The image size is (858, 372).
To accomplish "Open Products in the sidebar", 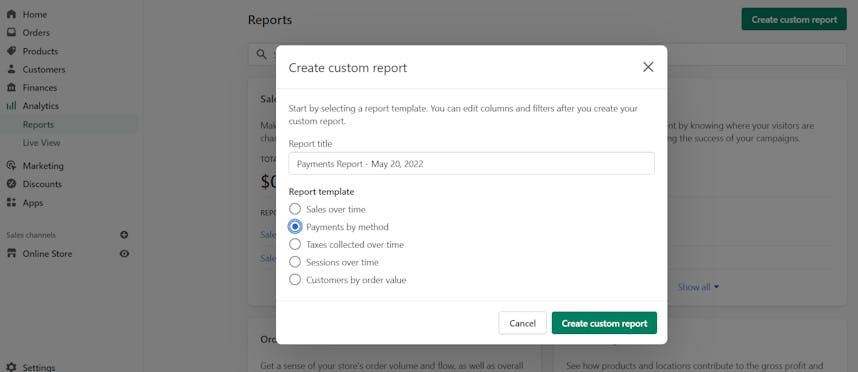I will tap(40, 51).
